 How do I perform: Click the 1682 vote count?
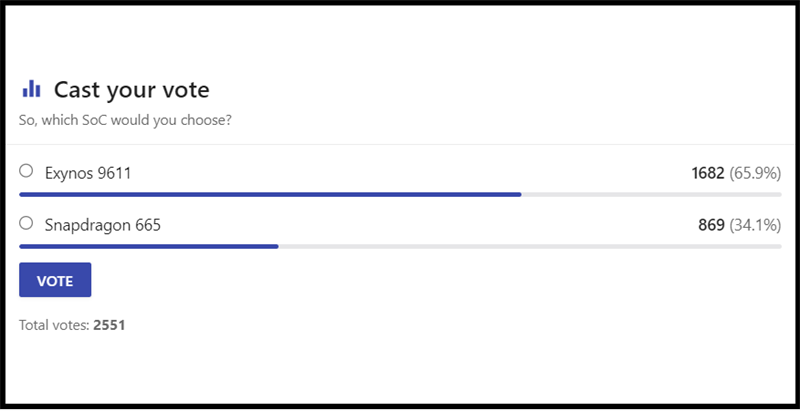tap(707, 173)
